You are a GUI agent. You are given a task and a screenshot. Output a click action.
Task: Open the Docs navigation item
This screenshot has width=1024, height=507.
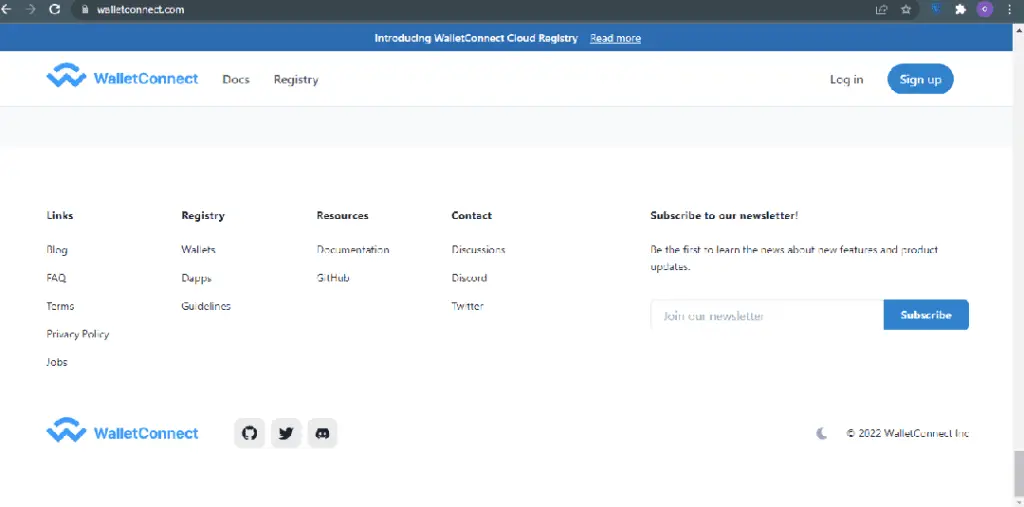[236, 79]
